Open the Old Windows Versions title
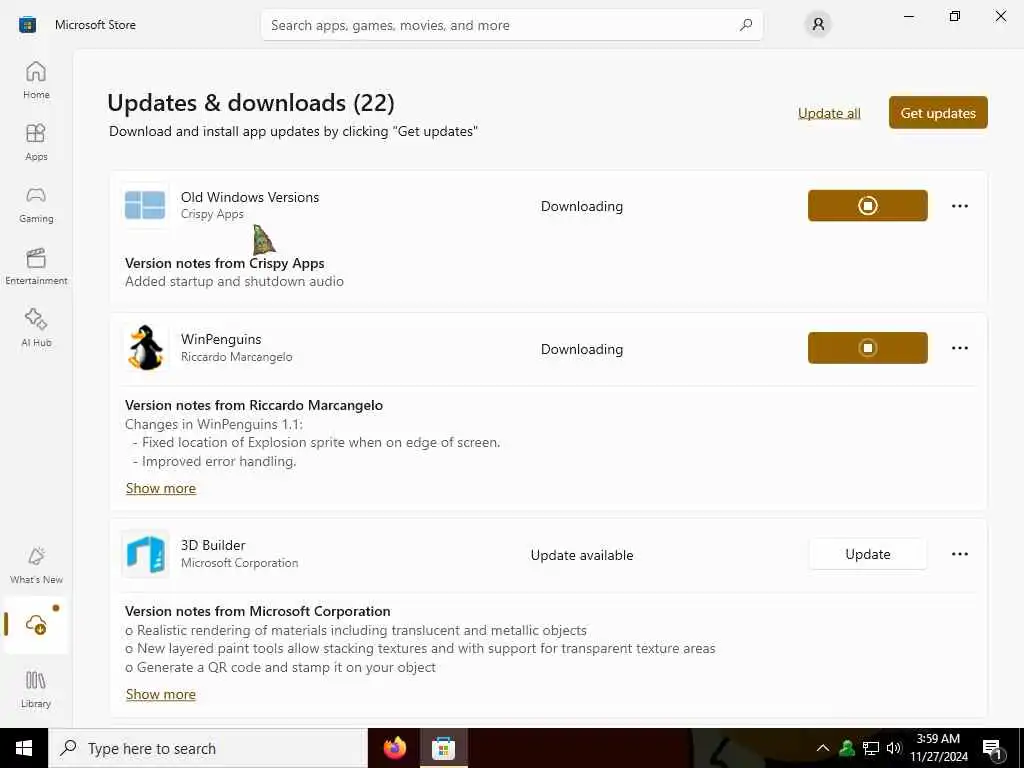 249,197
